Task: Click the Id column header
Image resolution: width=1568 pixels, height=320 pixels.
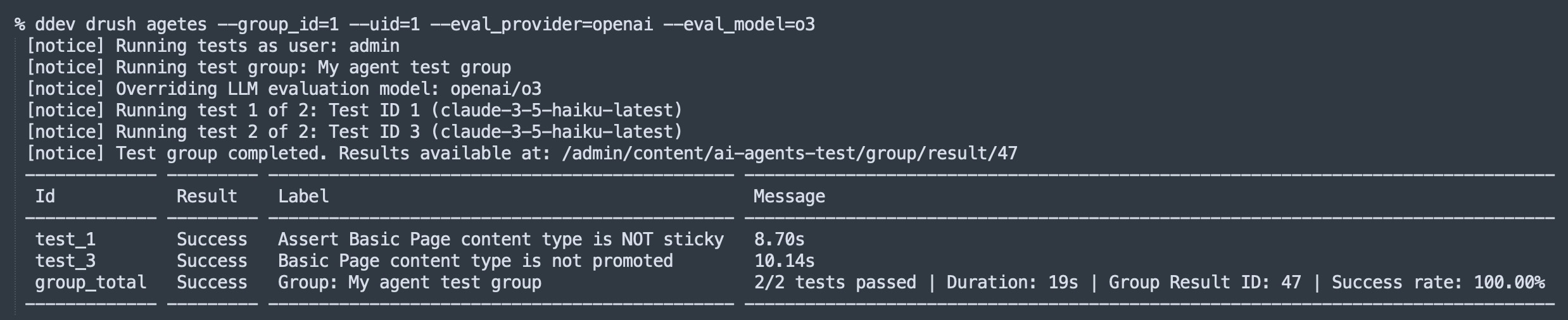Action: click(x=45, y=197)
